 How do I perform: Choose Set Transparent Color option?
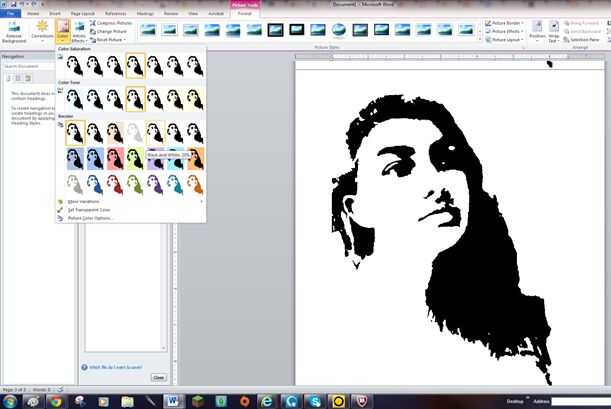coord(89,209)
